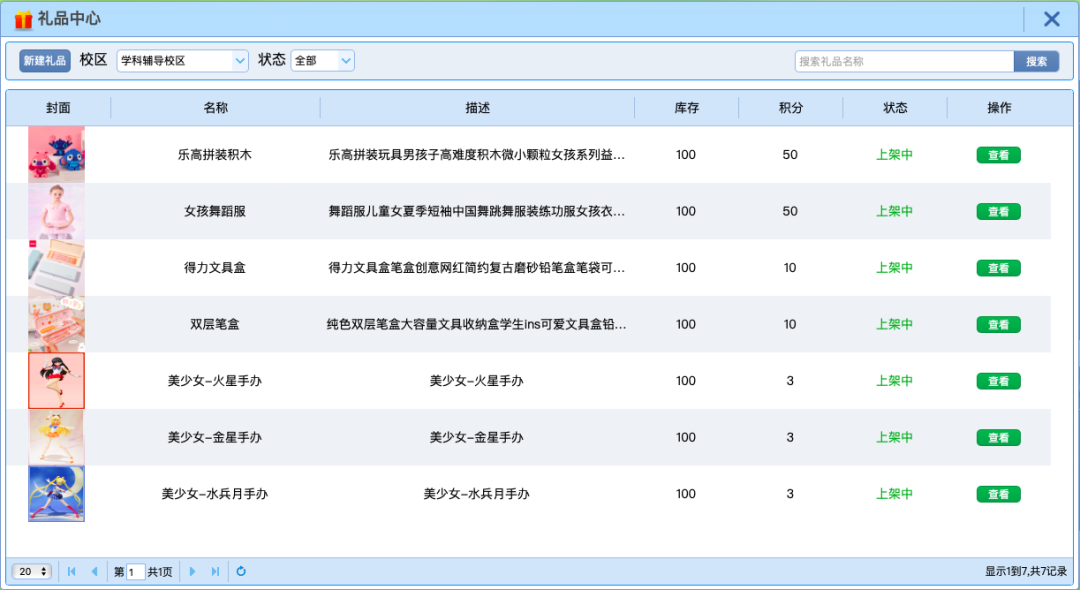Click the 操作 column header
This screenshot has width=1080, height=590.
(999, 108)
